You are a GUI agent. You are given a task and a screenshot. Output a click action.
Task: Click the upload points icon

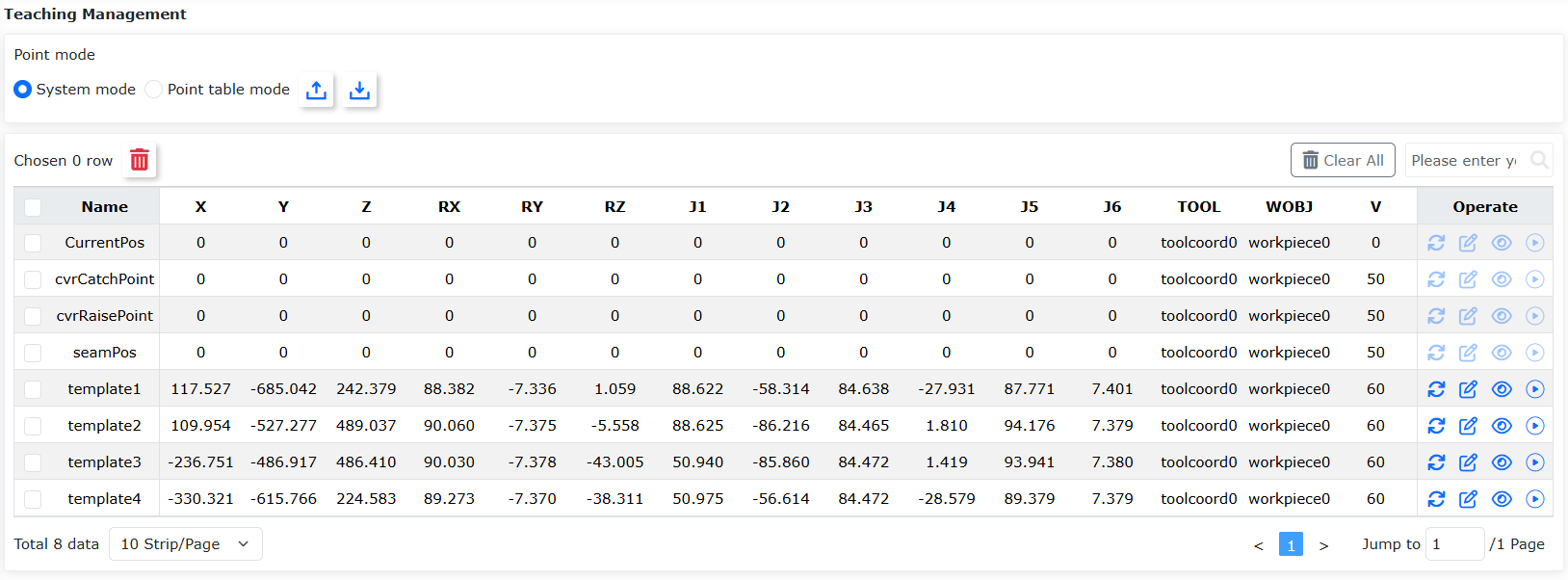coord(316,90)
